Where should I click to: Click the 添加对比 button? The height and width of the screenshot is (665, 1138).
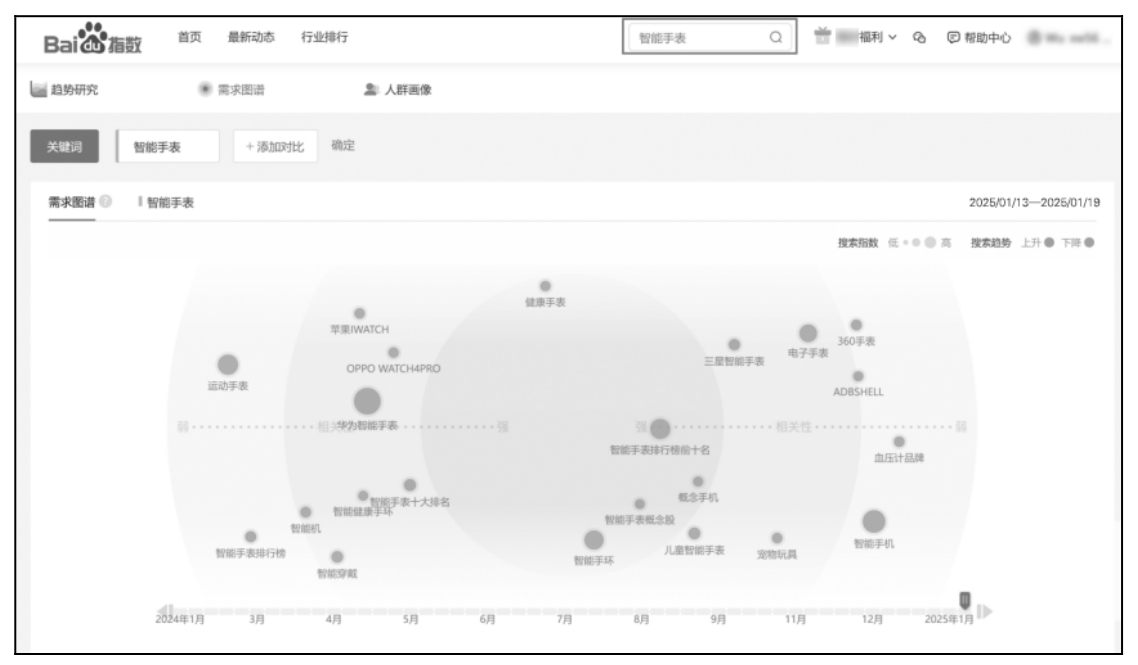276,146
